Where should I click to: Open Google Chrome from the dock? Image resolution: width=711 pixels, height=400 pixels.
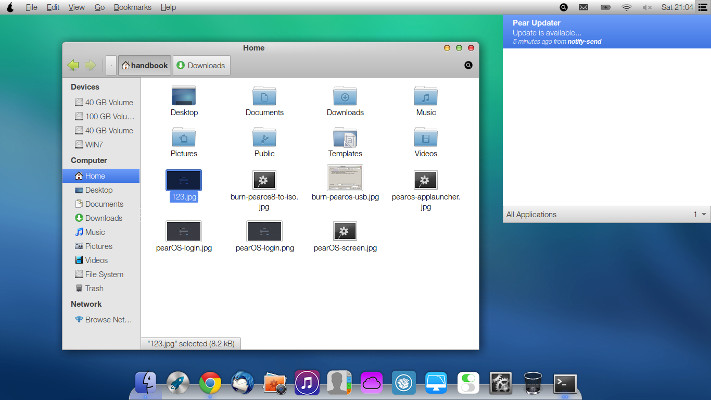tap(210, 382)
